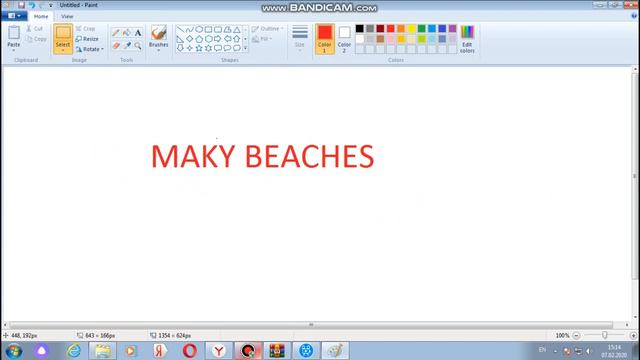Open the Resize dialog
The width and height of the screenshot is (640, 360).
point(87,39)
